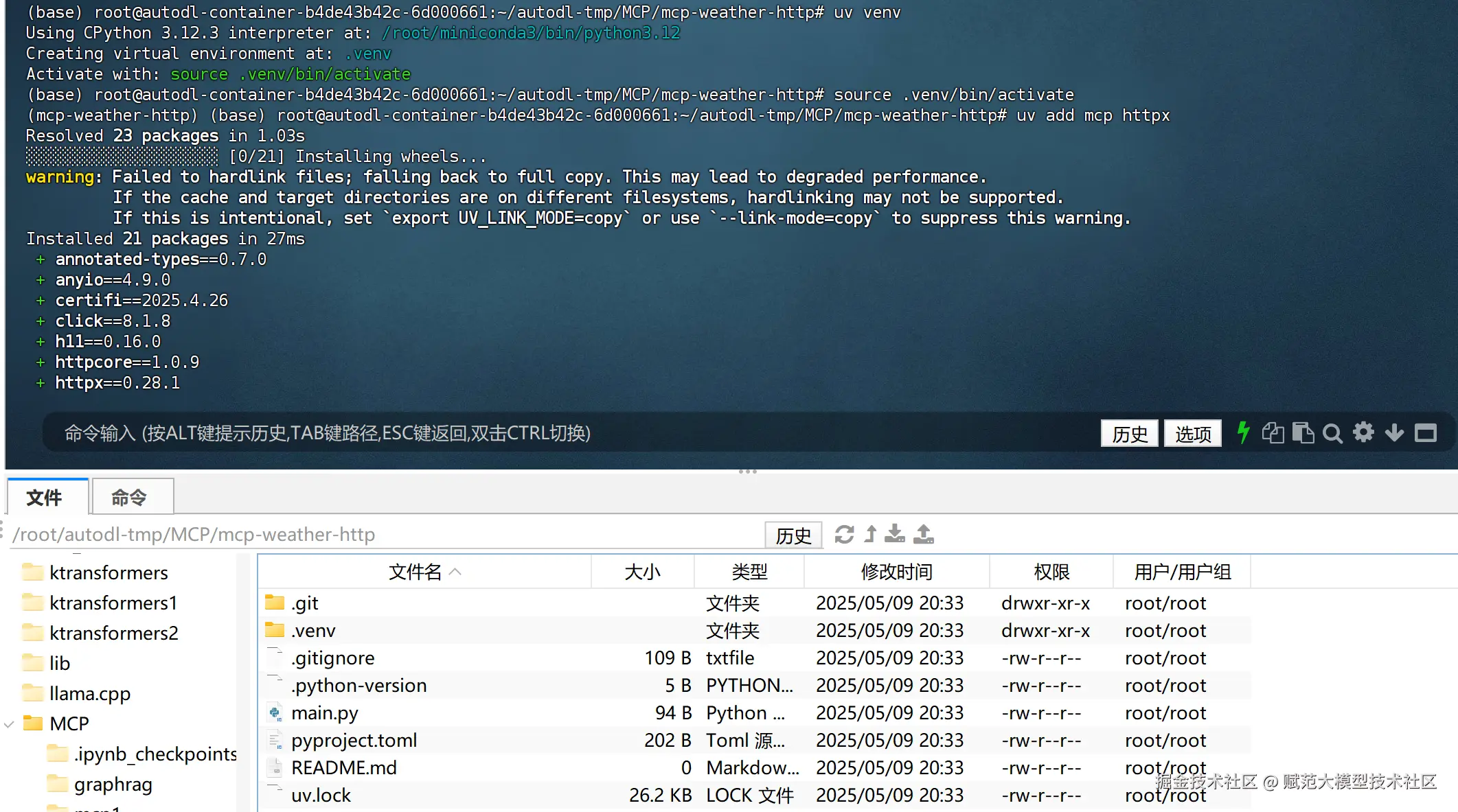Viewport: 1458px width, 812px height.
Task: Click the green lightning quick-command icon
Action: pyautogui.click(x=1243, y=433)
